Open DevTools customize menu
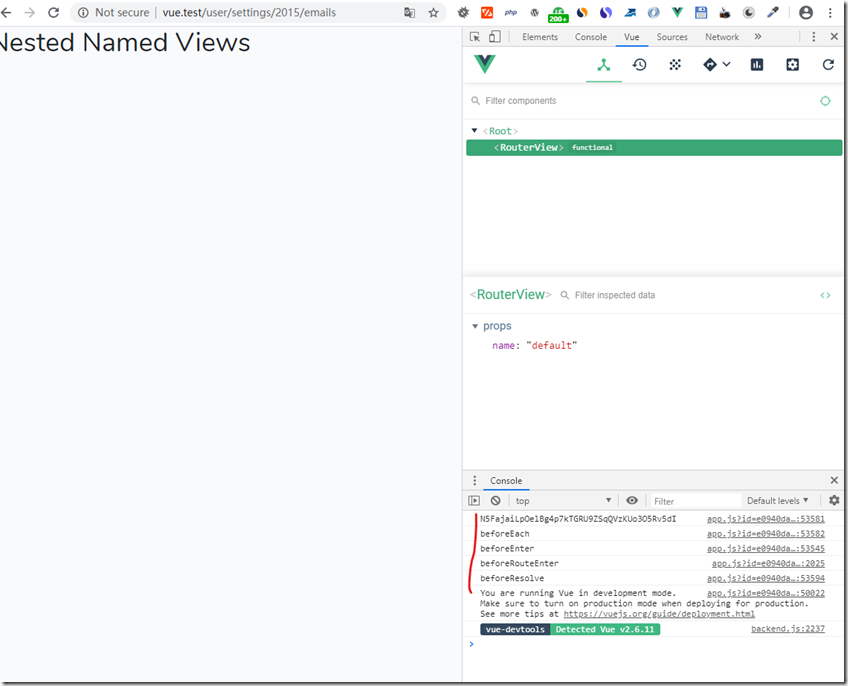This screenshot has height=686, width=848. (813, 37)
